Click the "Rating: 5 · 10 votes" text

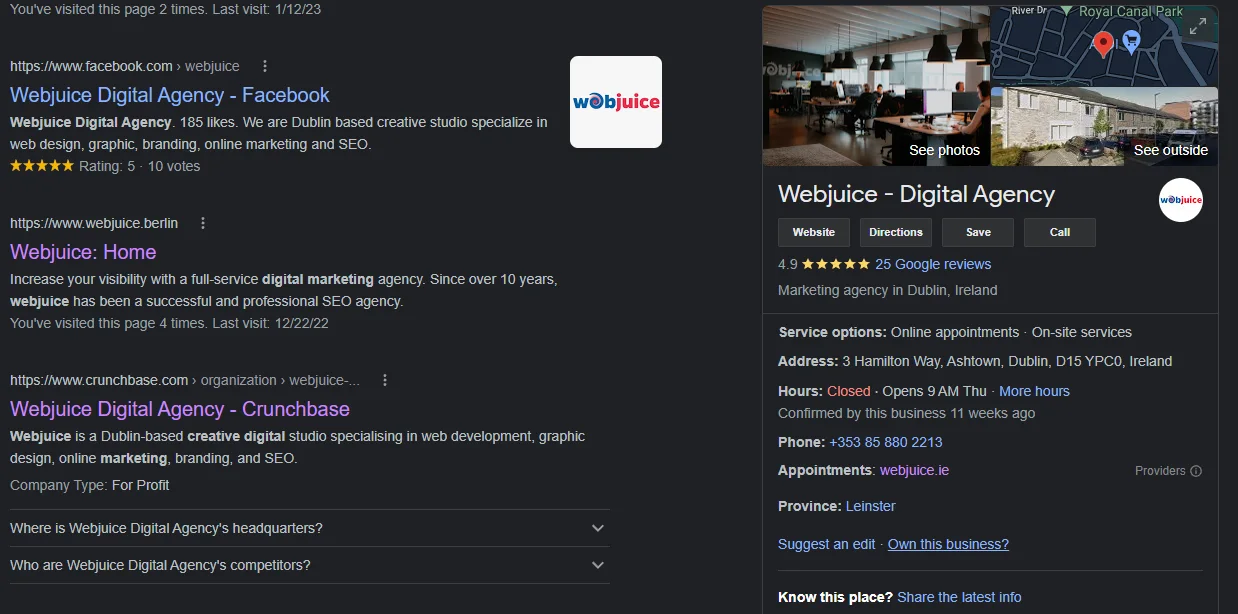coord(139,166)
